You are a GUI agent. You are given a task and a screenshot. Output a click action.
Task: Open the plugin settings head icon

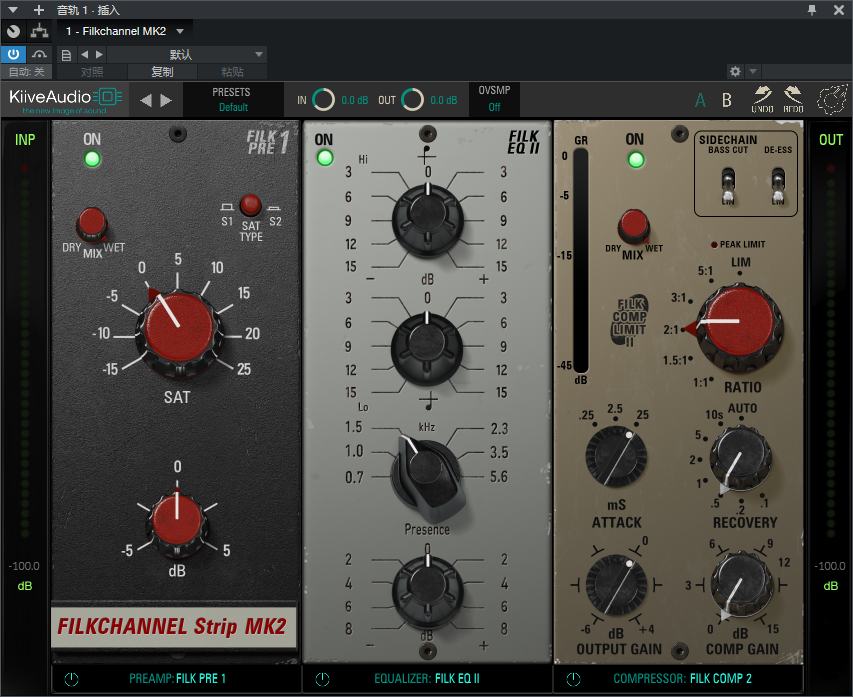click(x=832, y=100)
